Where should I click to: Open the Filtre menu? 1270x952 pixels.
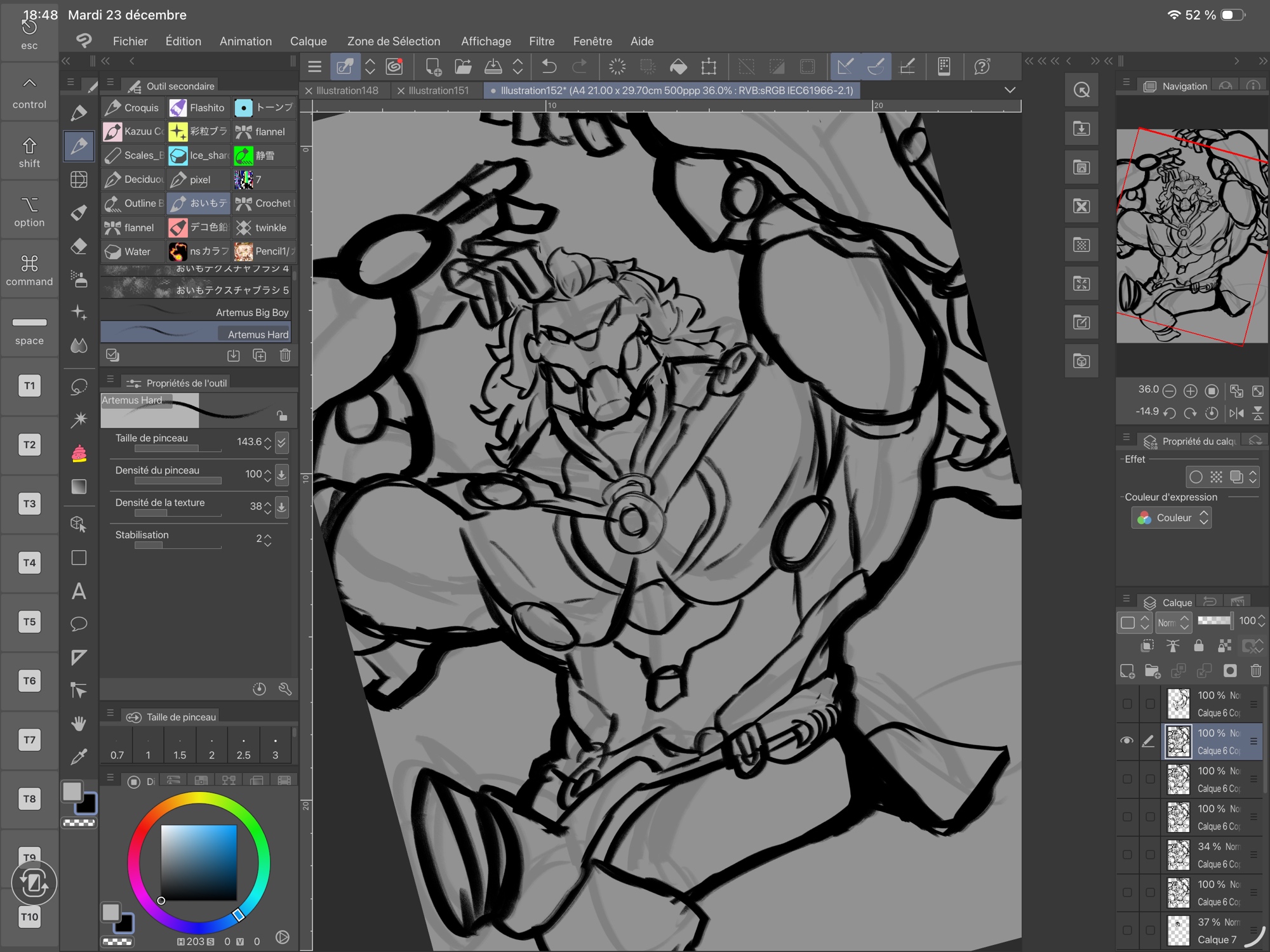coord(541,41)
